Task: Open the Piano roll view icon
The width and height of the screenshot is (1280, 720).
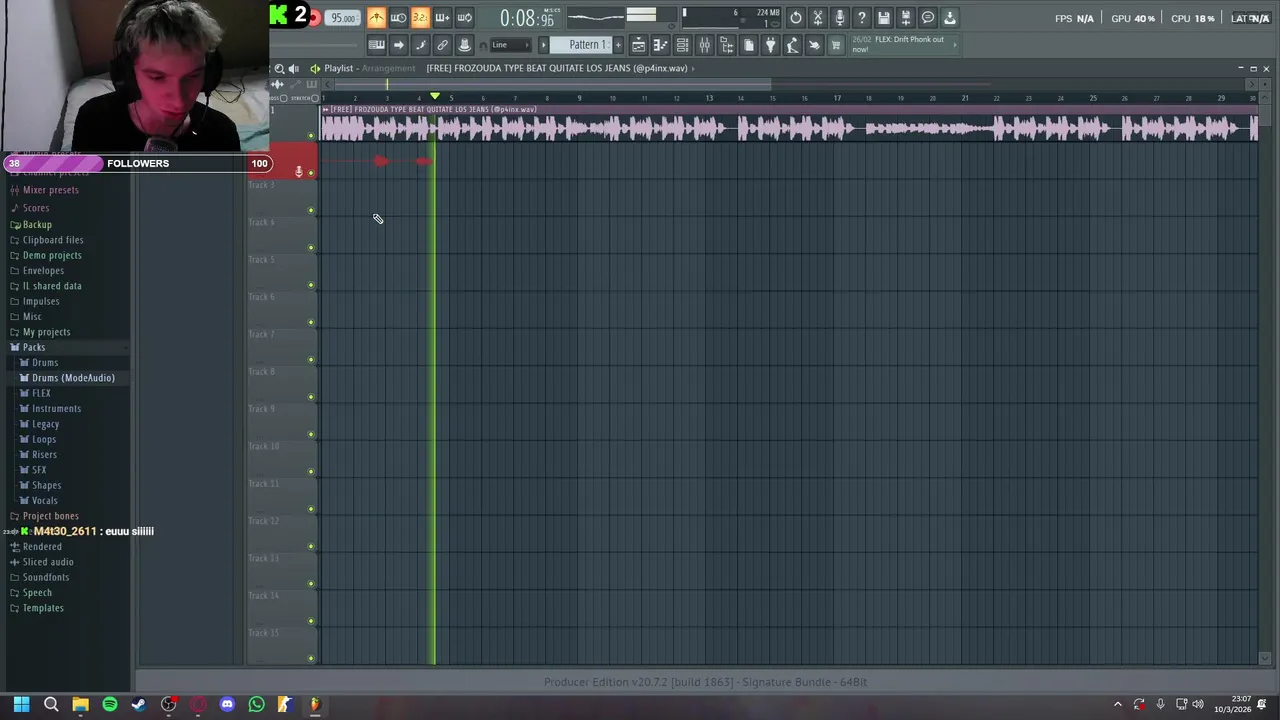Action: [x=660, y=45]
